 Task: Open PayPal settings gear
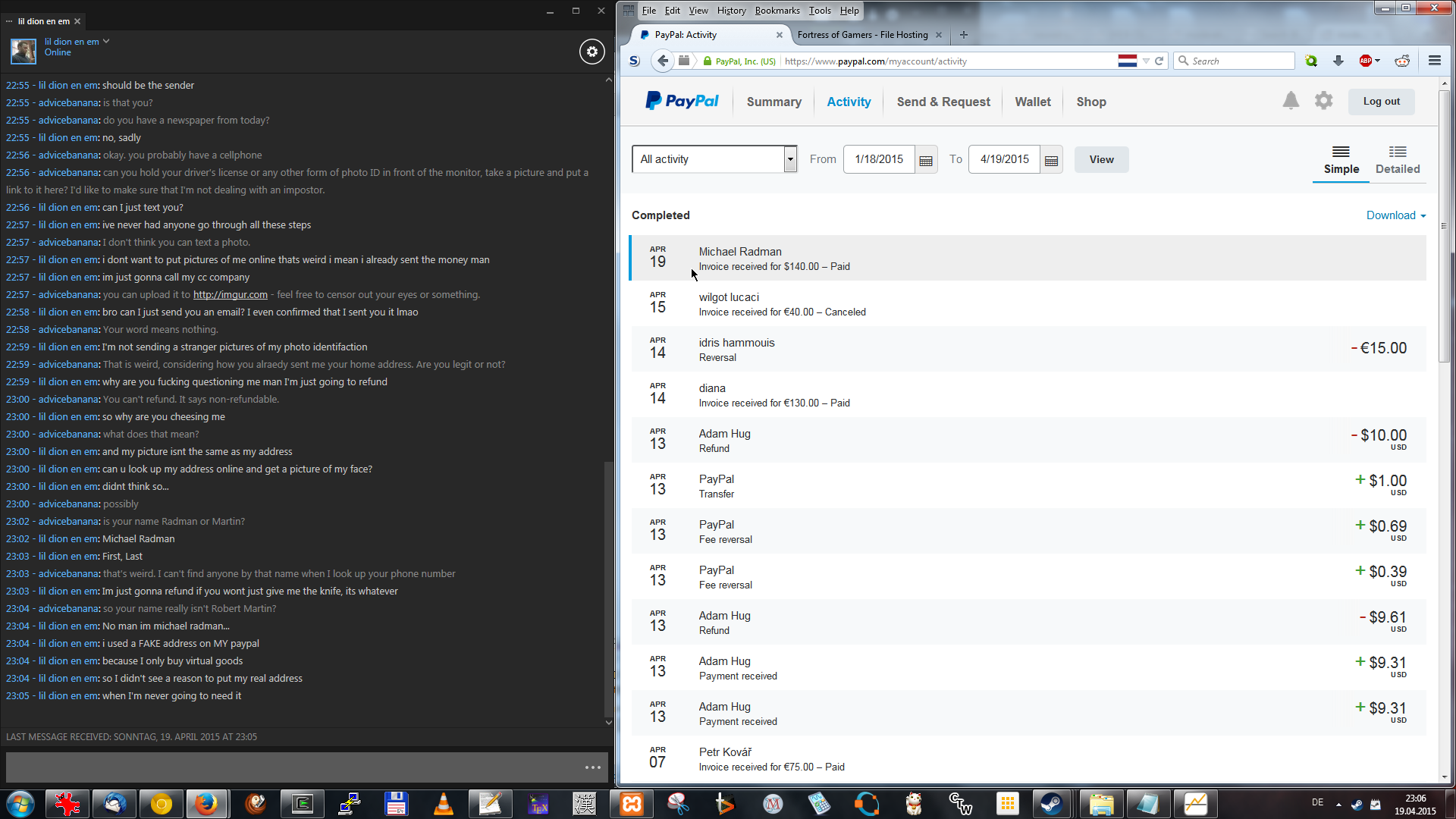point(1323,101)
